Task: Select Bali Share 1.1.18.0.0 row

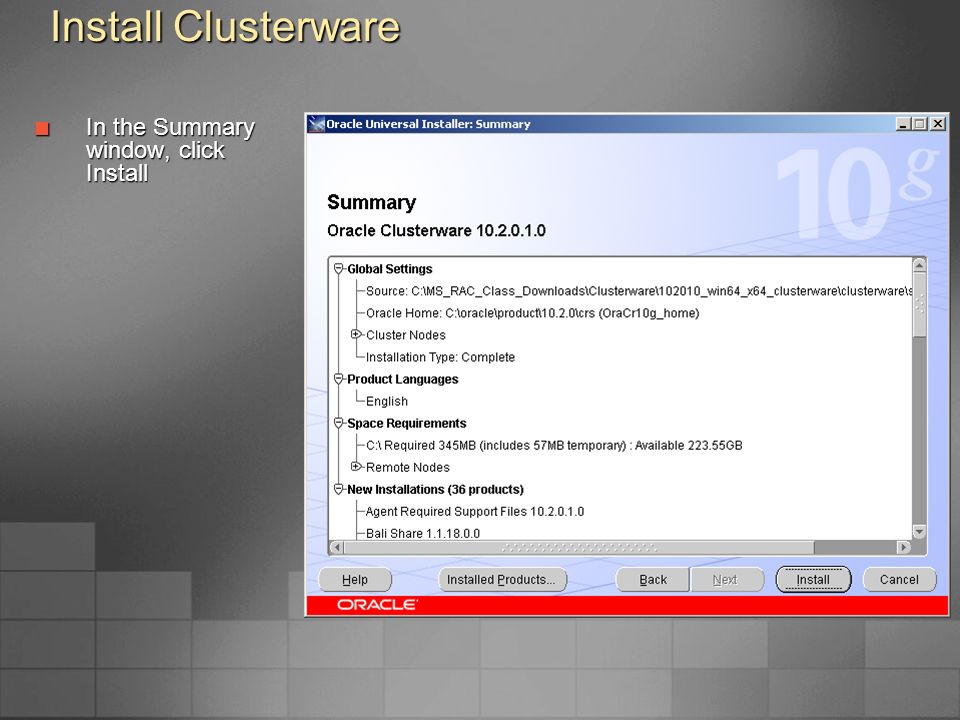Action: pos(422,533)
